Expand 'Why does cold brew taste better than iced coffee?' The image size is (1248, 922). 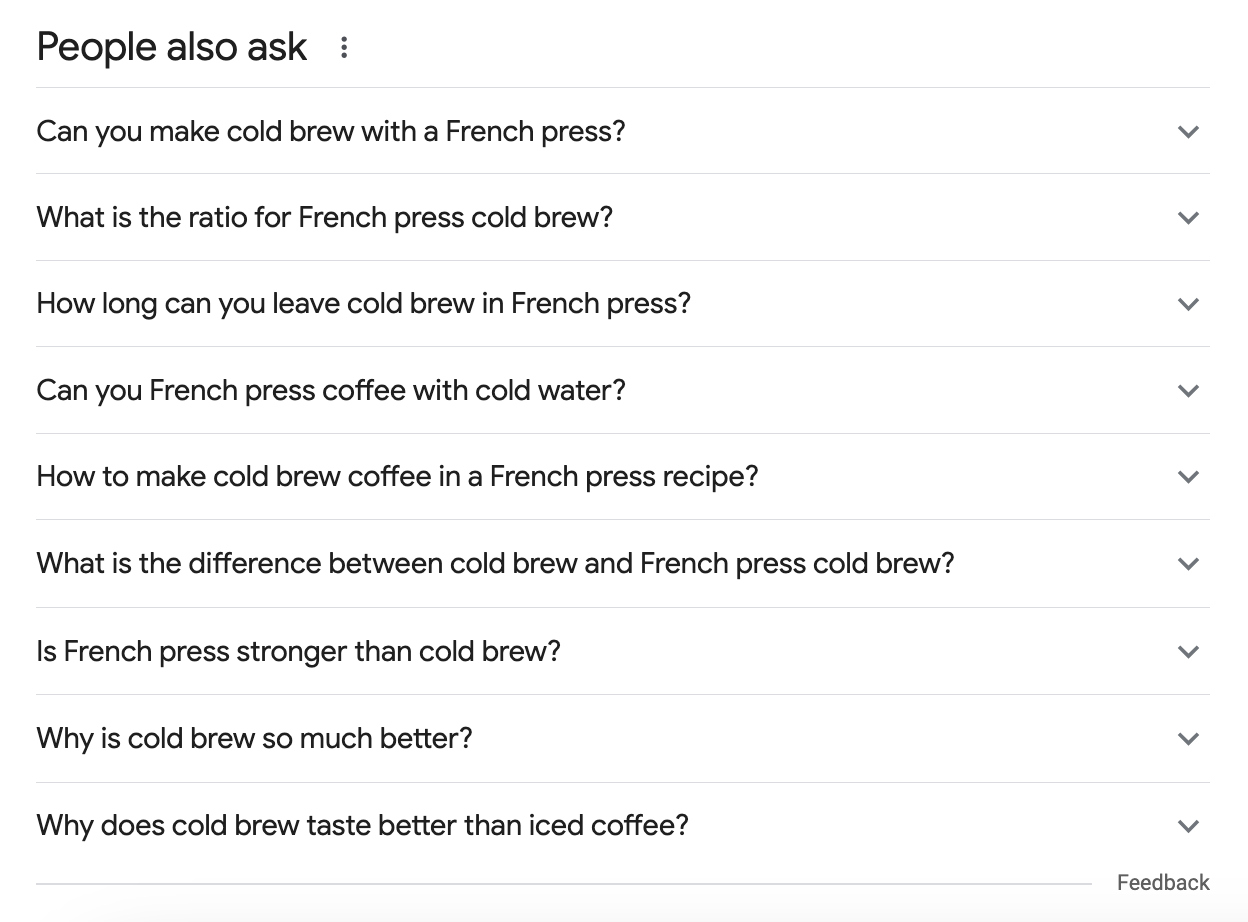tap(362, 826)
